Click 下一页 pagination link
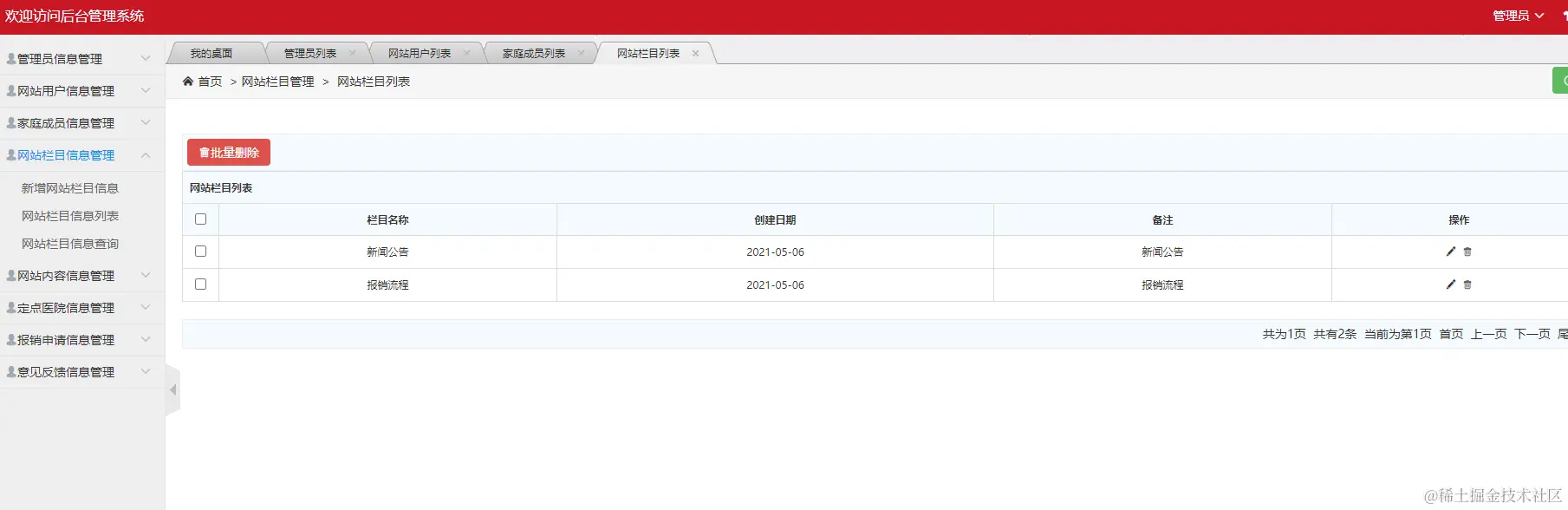Image resolution: width=1568 pixels, height=510 pixels. pos(1532,334)
